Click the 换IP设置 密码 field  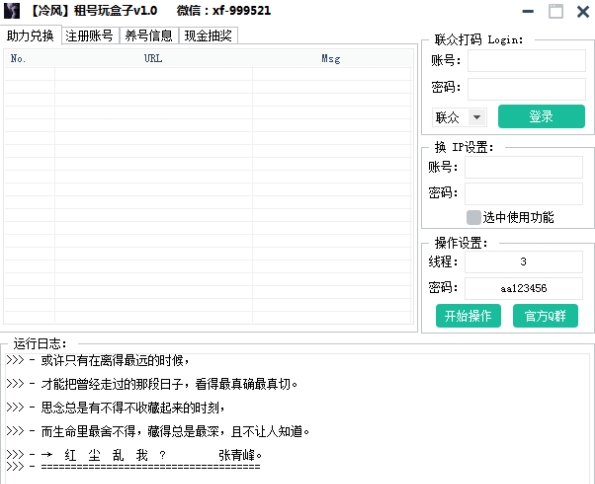(x=524, y=194)
